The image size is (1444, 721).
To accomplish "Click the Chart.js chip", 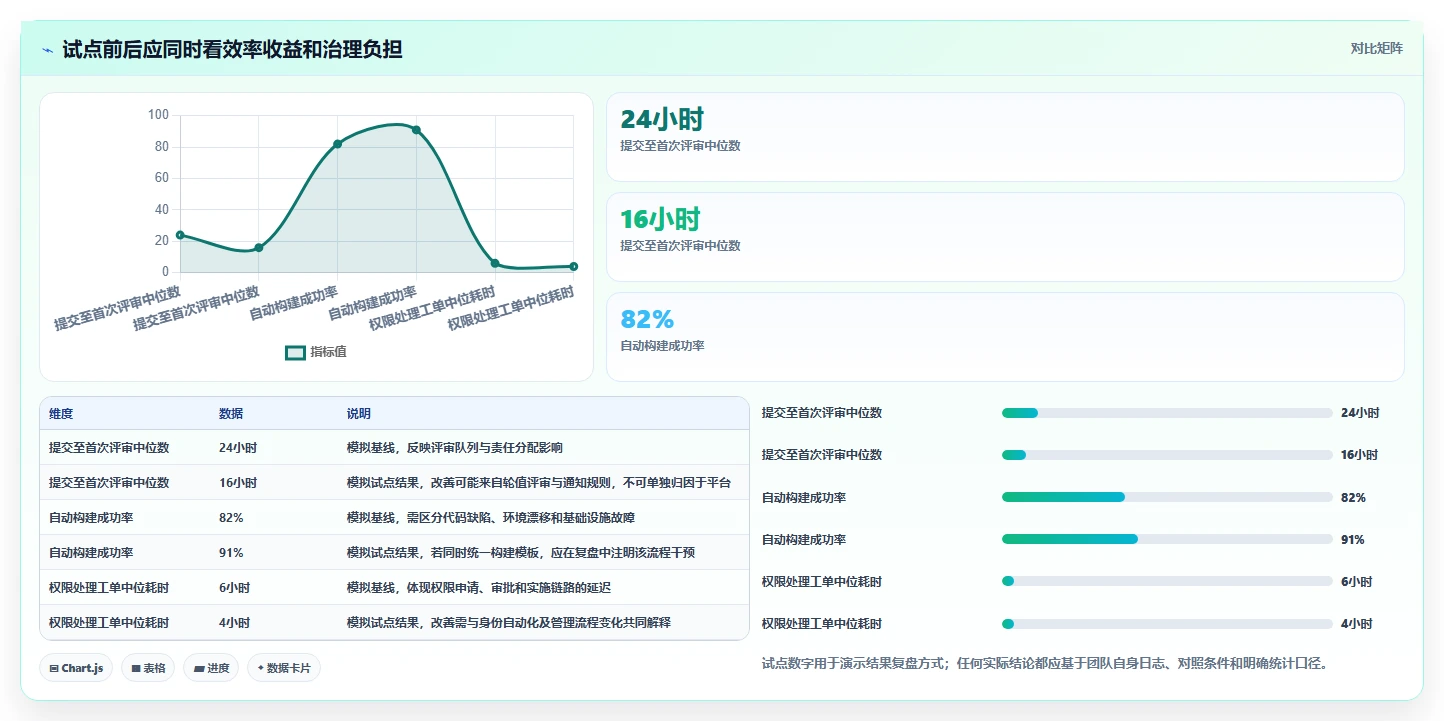I will 76,668.
